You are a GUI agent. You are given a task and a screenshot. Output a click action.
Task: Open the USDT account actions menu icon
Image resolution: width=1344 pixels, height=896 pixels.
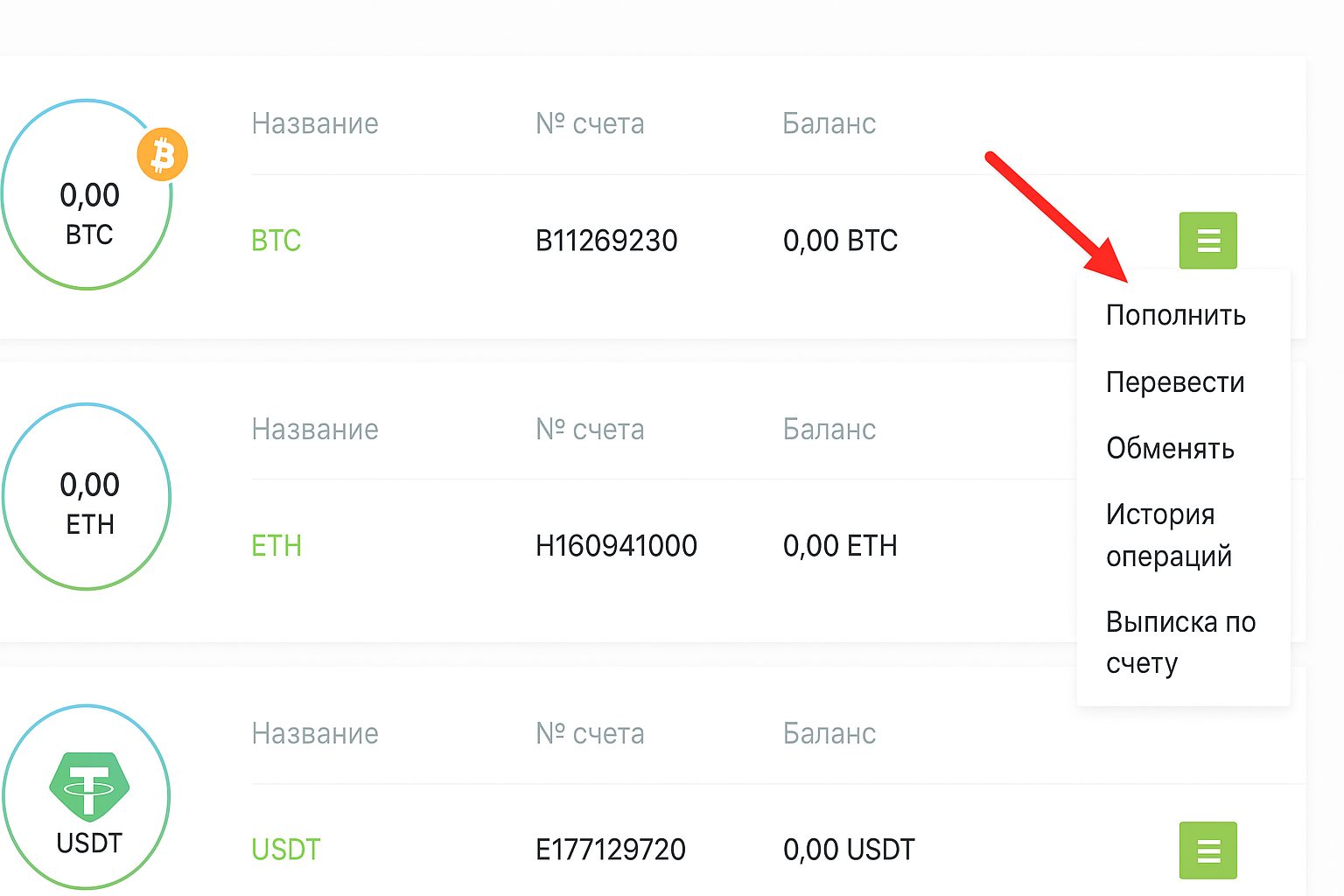click(x=1208, y=849)
